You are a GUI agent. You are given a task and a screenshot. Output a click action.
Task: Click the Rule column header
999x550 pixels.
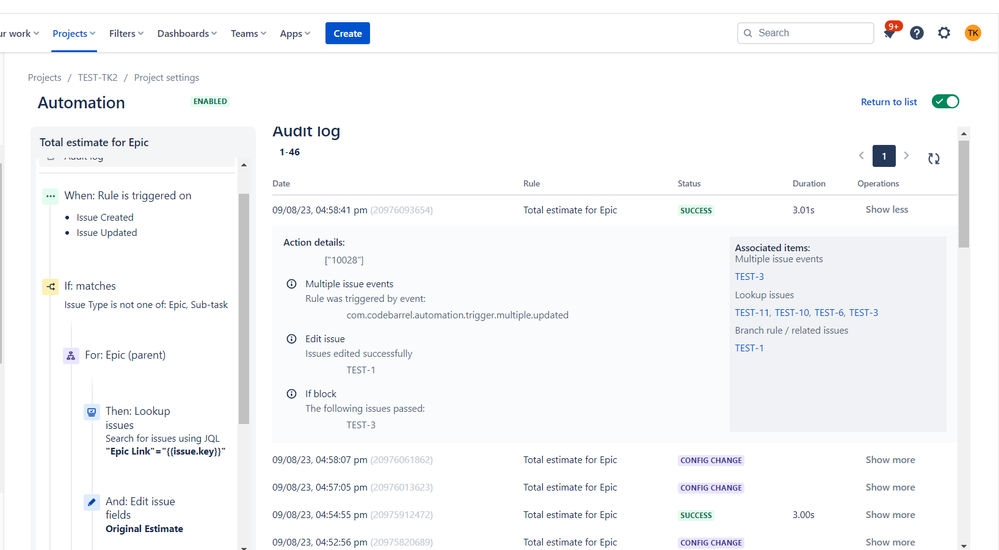(x=531, y=184)
